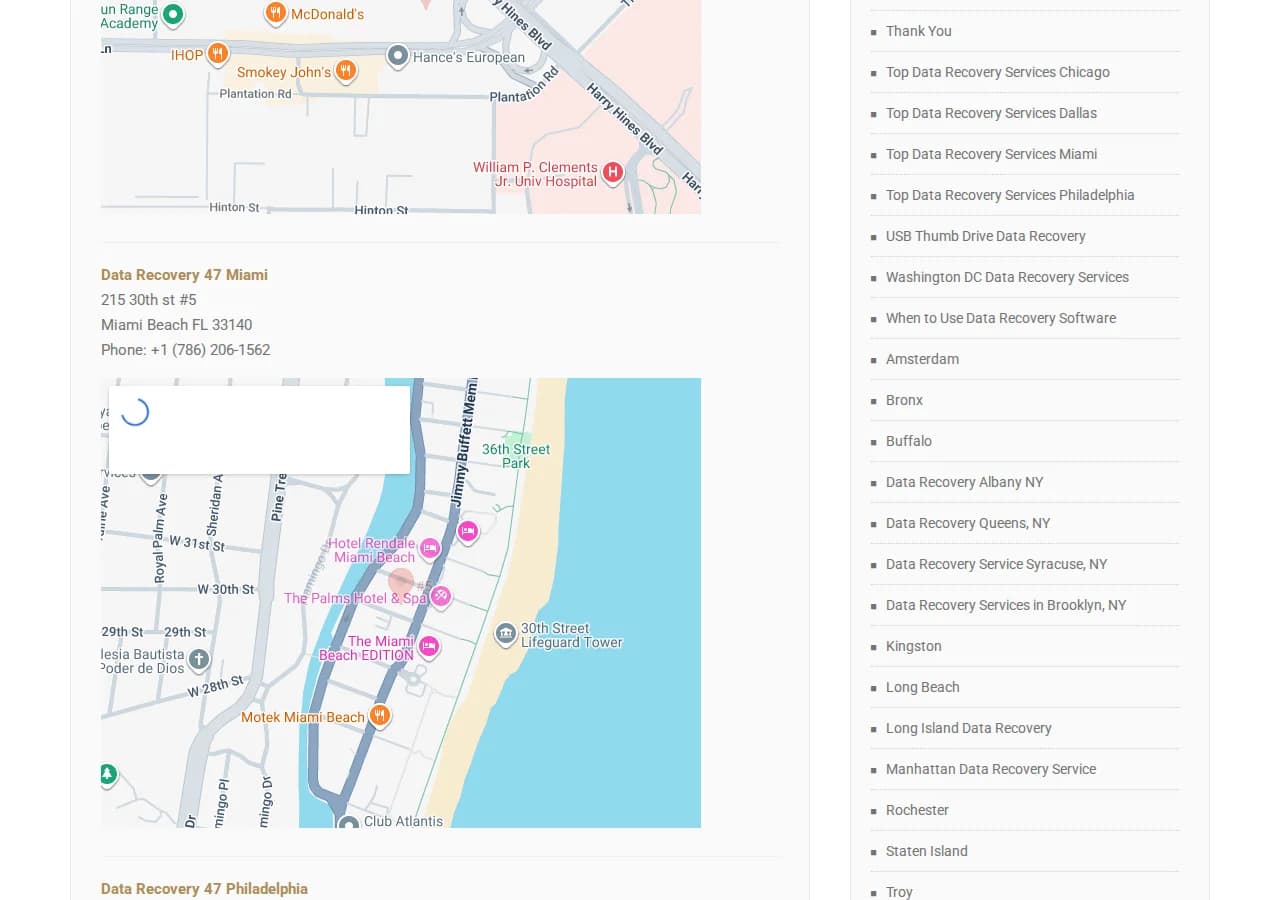Open the Long Island Data Recovery page

click(x=968, y=728)
